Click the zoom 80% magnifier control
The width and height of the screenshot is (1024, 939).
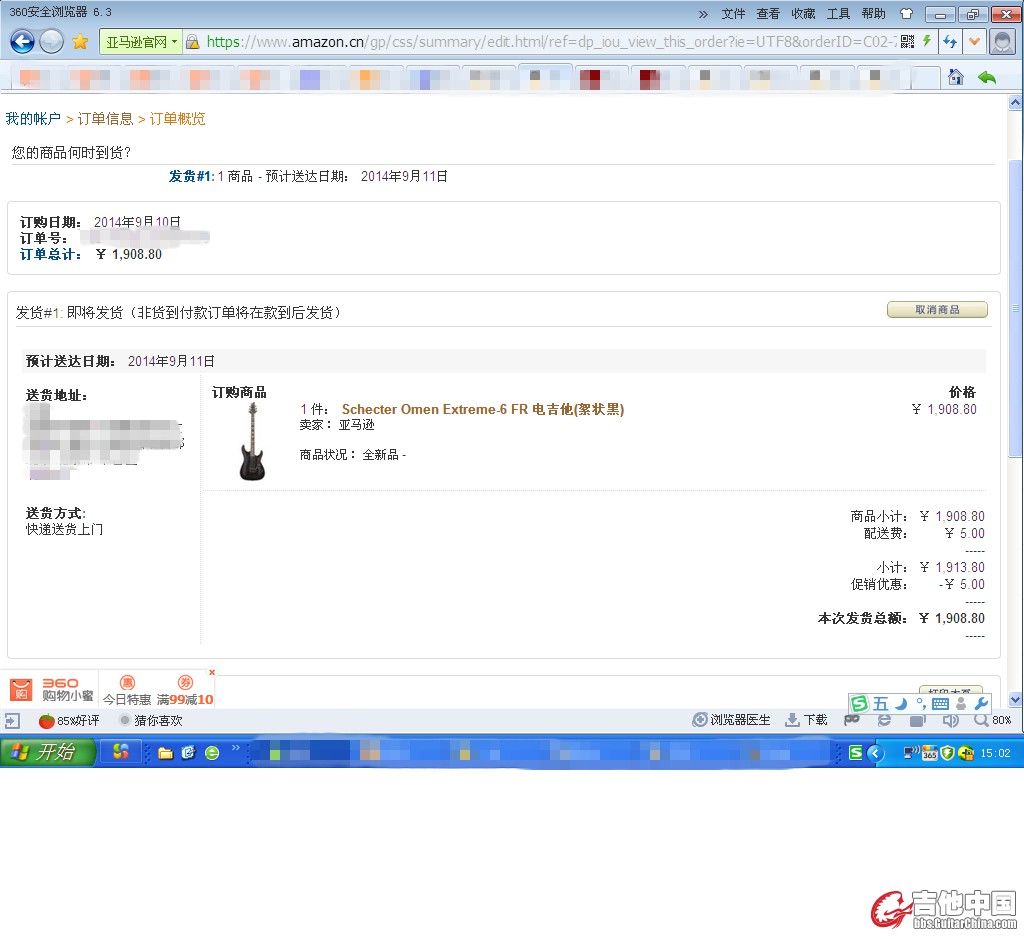pos(992,720)
